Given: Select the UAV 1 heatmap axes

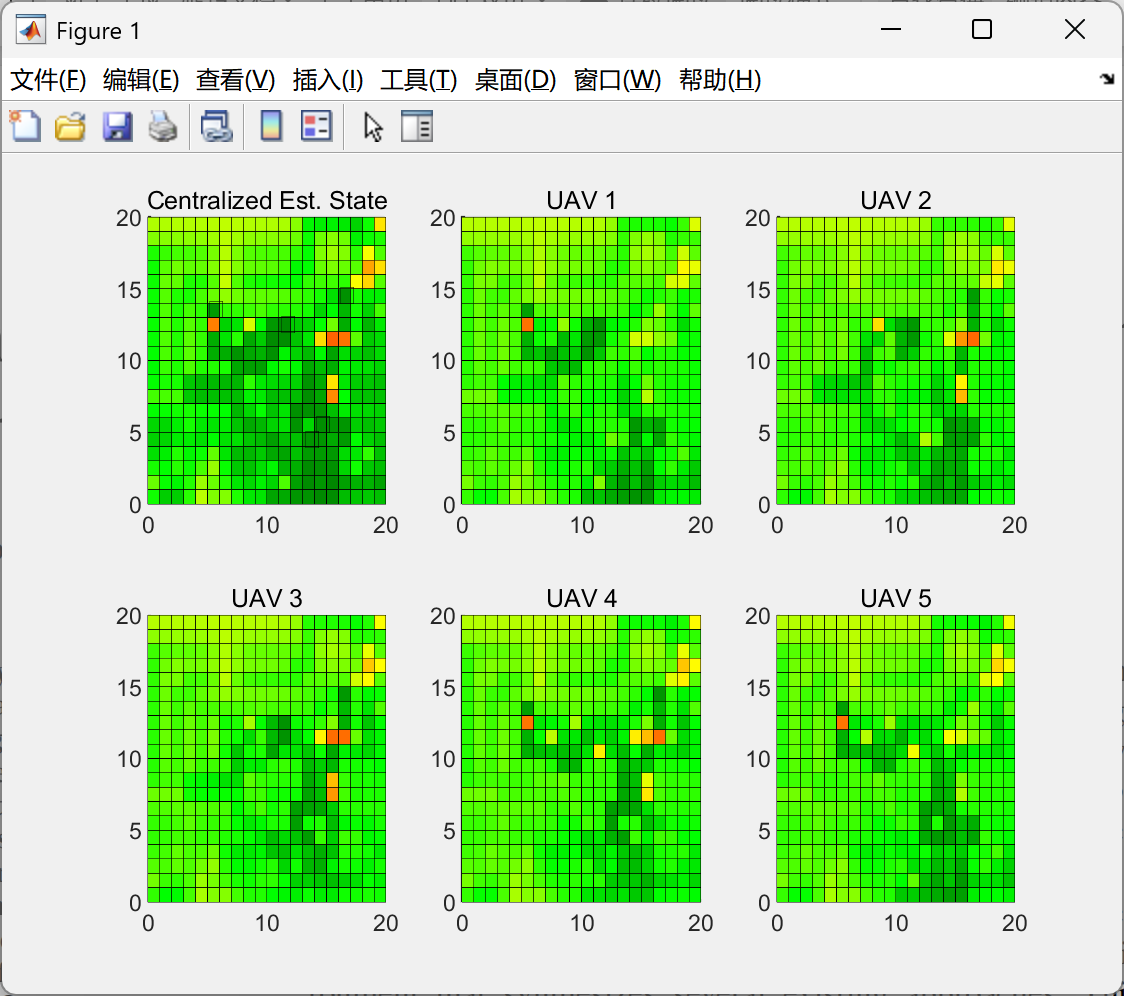Looking at the screenshot, I should (x=581, y=361).
